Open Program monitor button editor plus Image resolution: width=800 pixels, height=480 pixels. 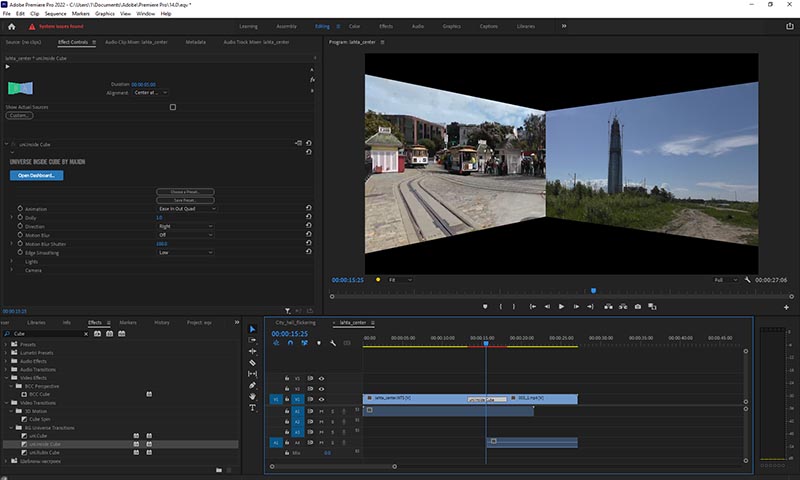tap(786, 307)
